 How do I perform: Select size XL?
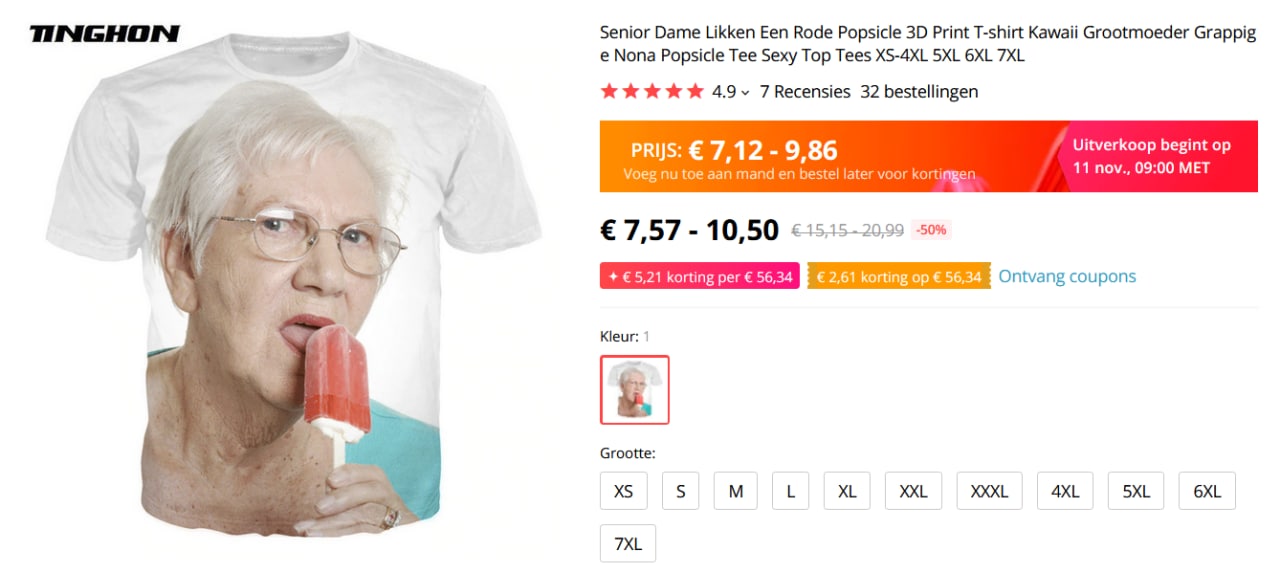847,491
